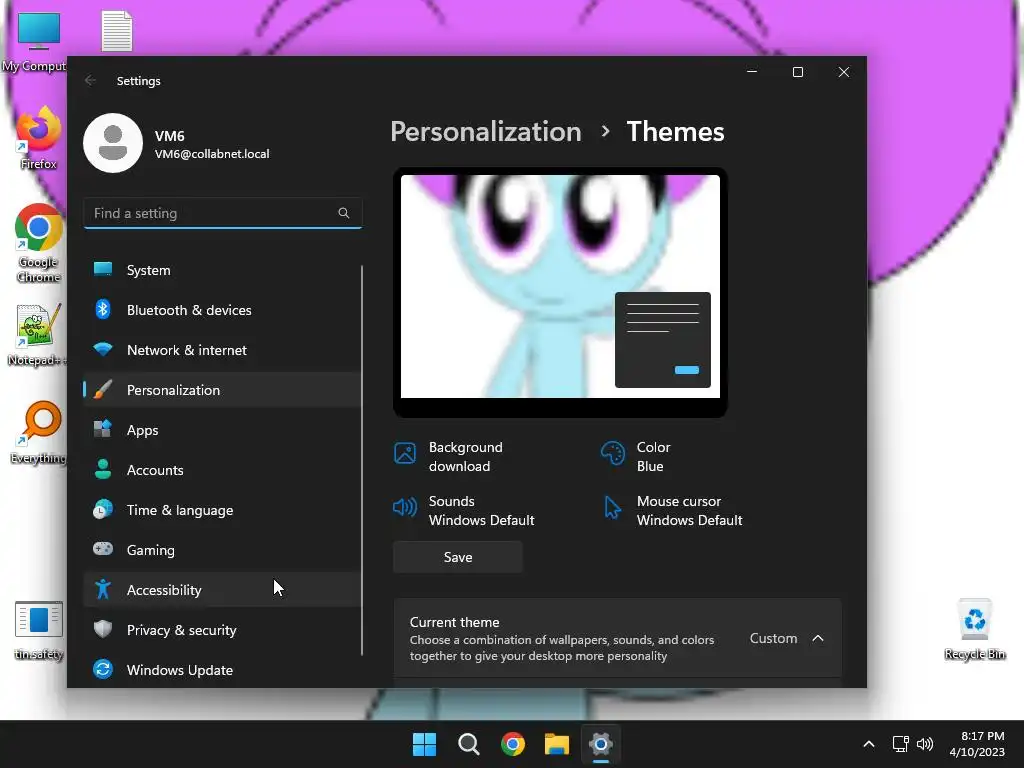Click the VM6 user avatar
The width and height of the screenshot is (1024, 768).
click(113, 143)
